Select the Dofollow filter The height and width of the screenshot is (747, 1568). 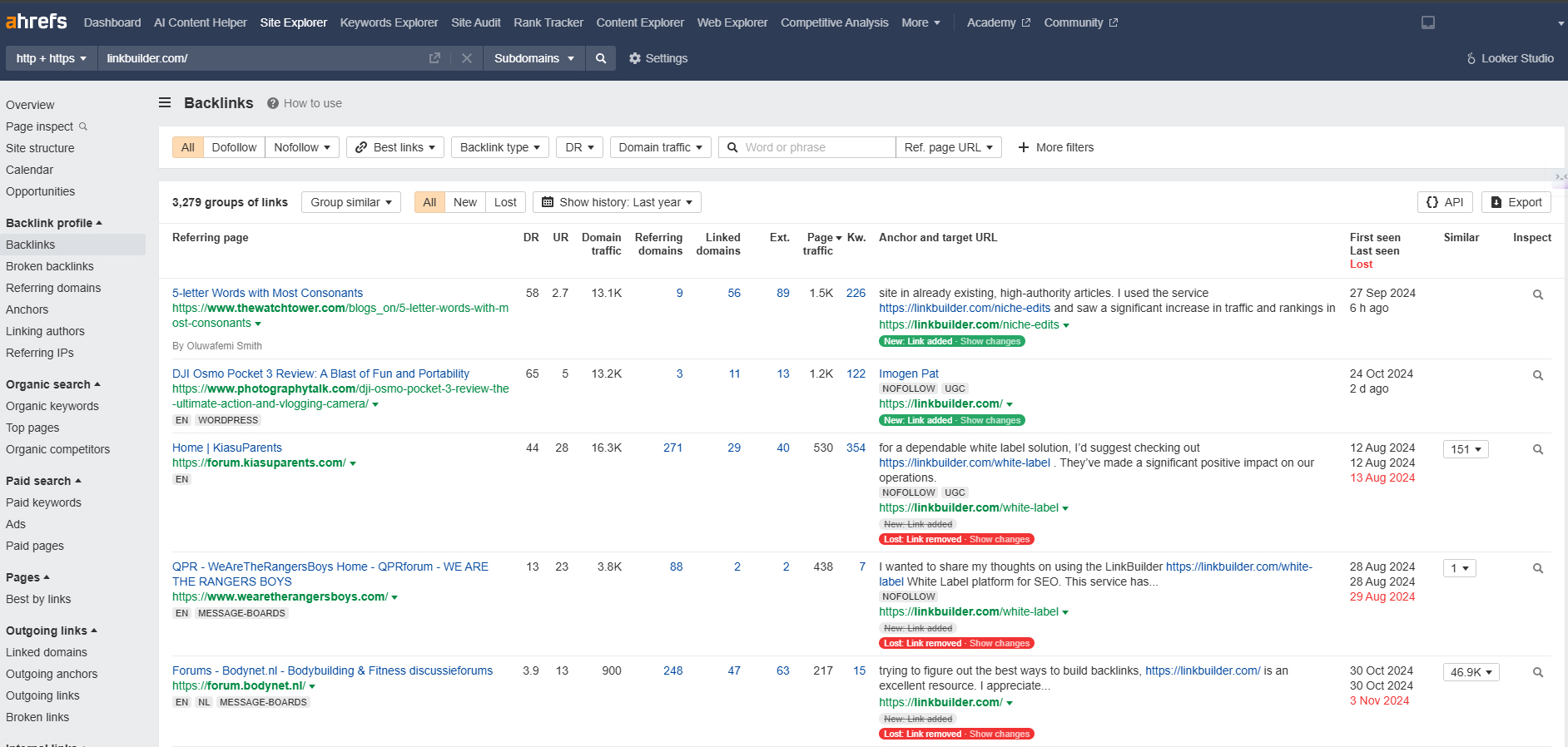point(234,147)
